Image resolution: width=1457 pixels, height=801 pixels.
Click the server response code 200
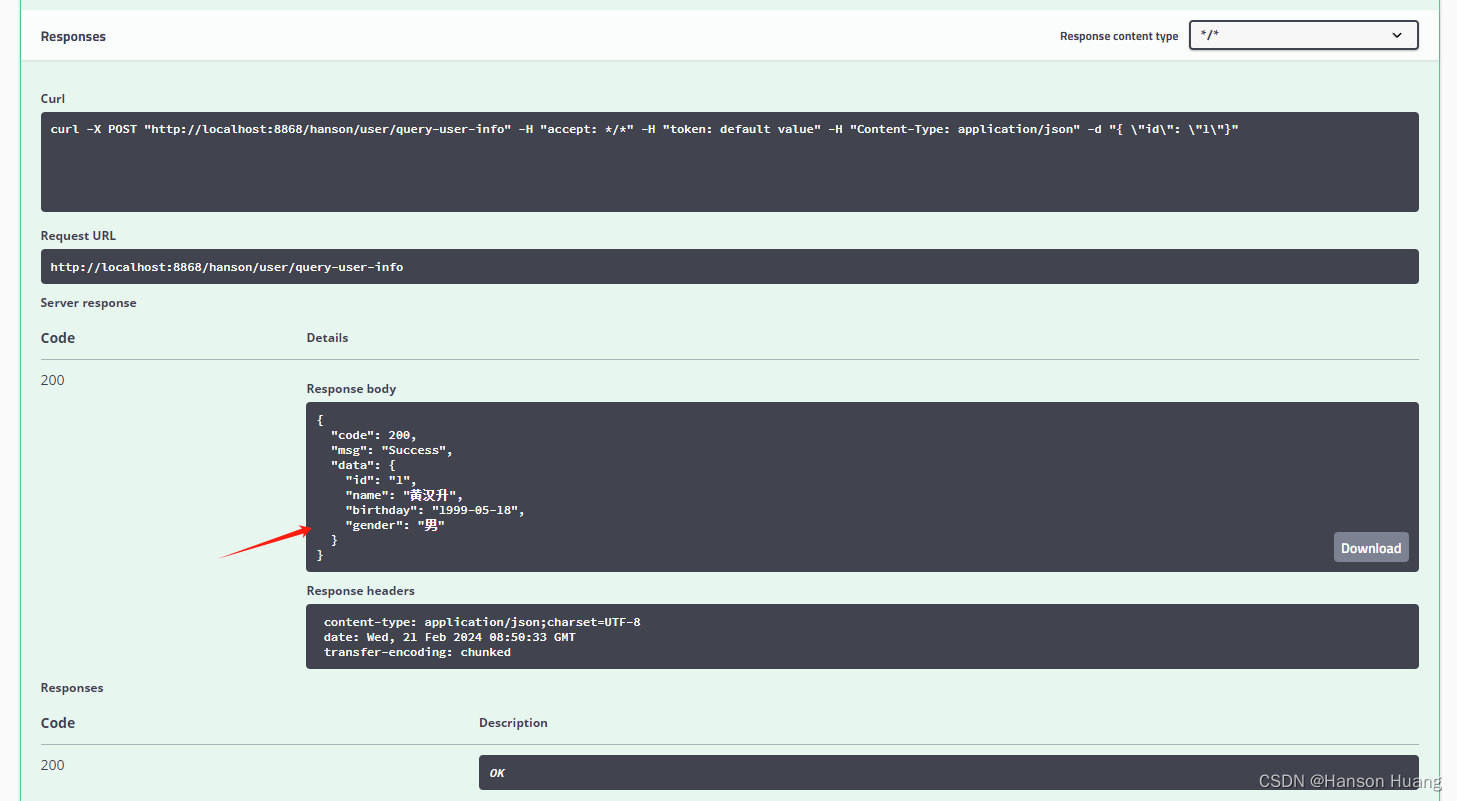tap(52, 380)
